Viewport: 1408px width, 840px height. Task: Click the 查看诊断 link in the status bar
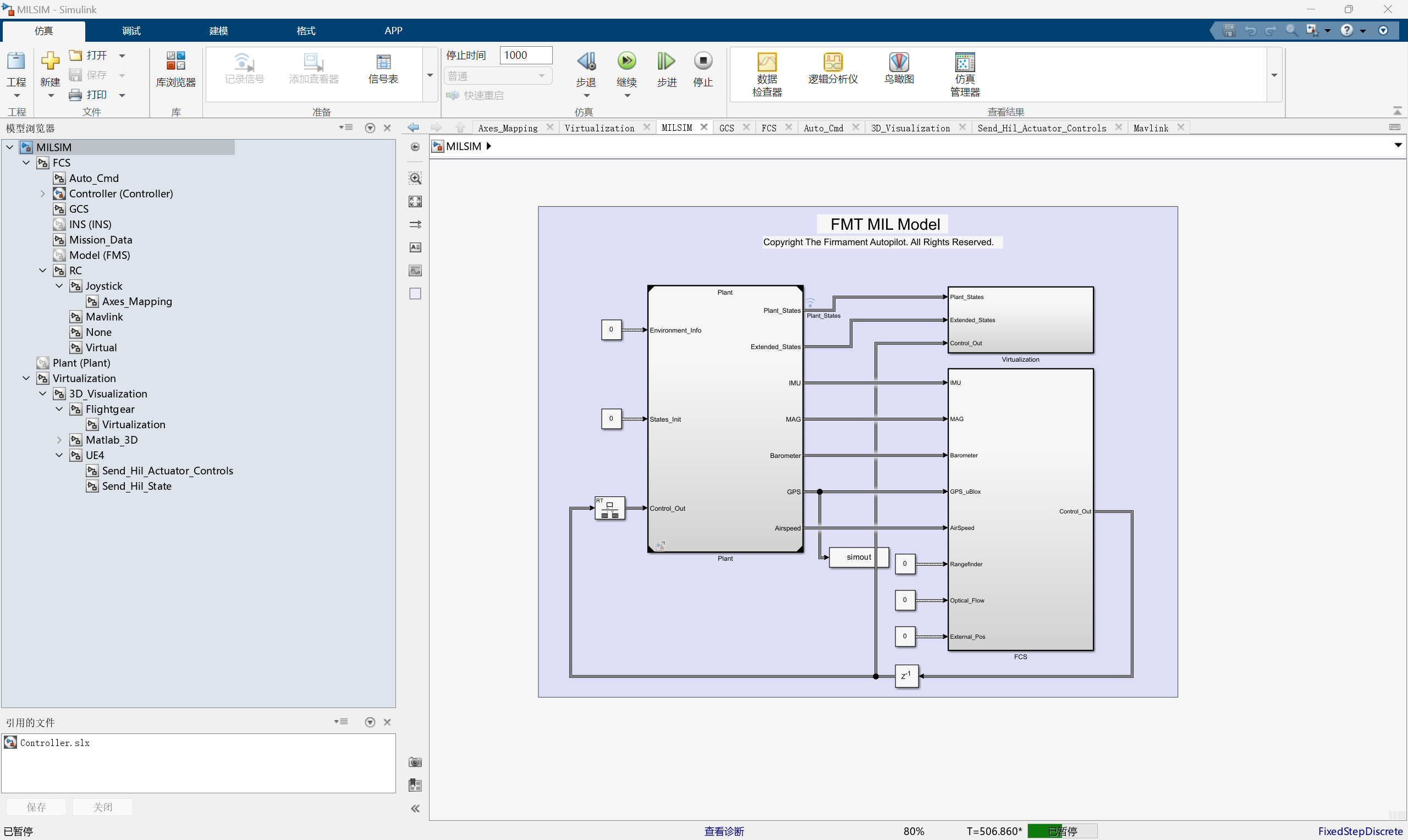[x=724, y=831]
